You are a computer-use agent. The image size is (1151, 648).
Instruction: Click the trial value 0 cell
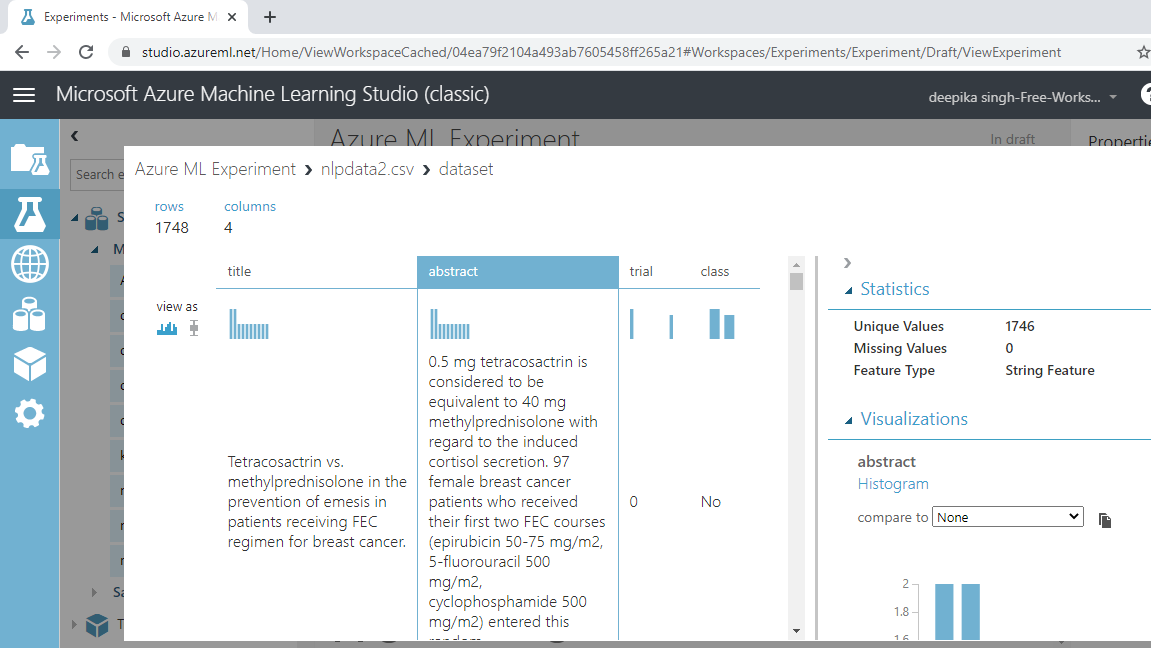point(633,502)
